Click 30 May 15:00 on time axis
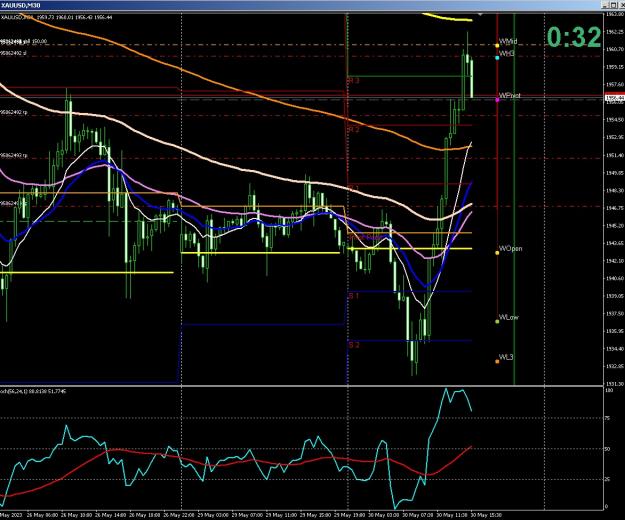625x520 pixels. point(485,515)
